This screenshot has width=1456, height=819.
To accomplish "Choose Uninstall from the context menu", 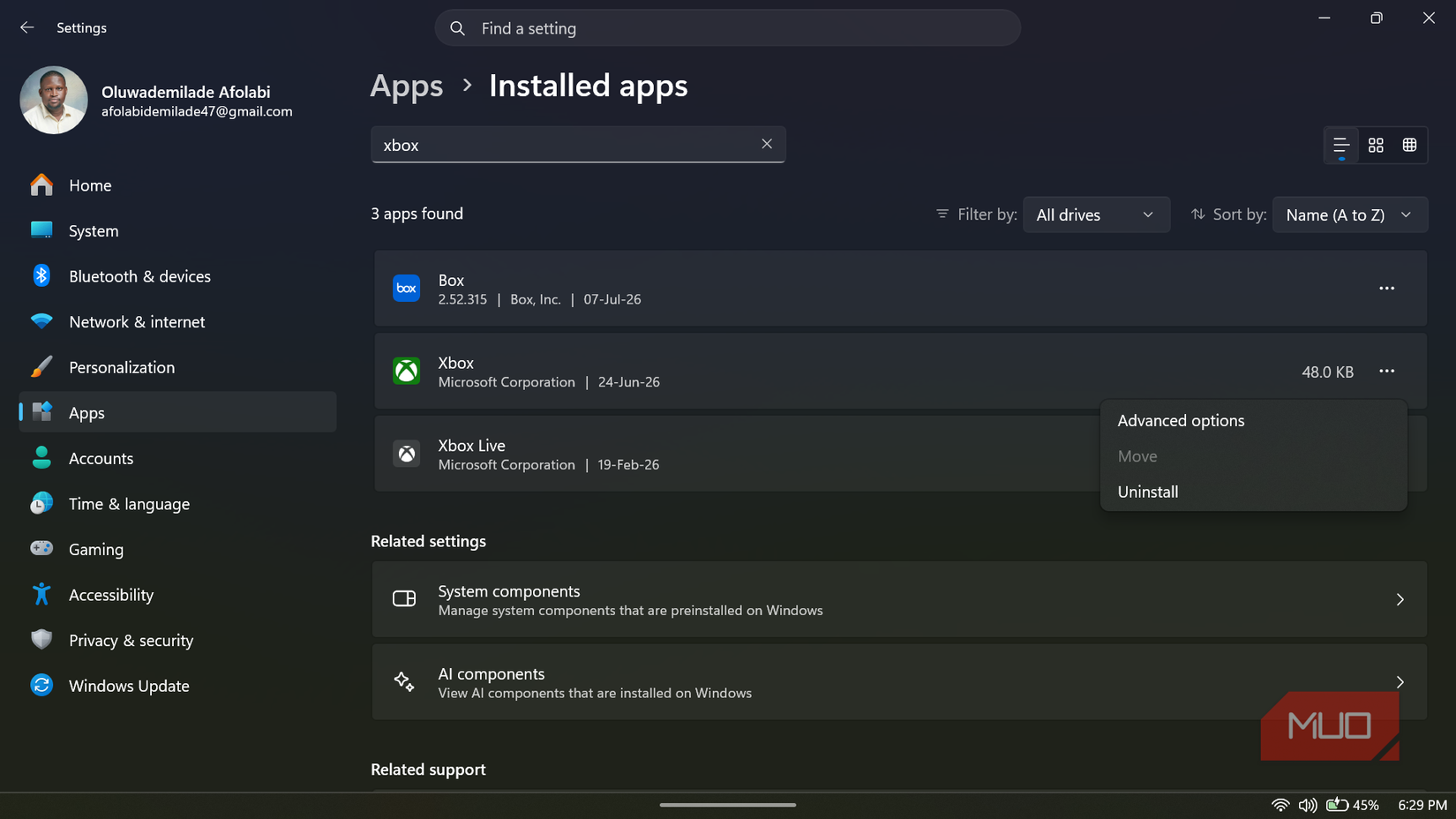I will pyautogui.click(x=1253, y=492).
